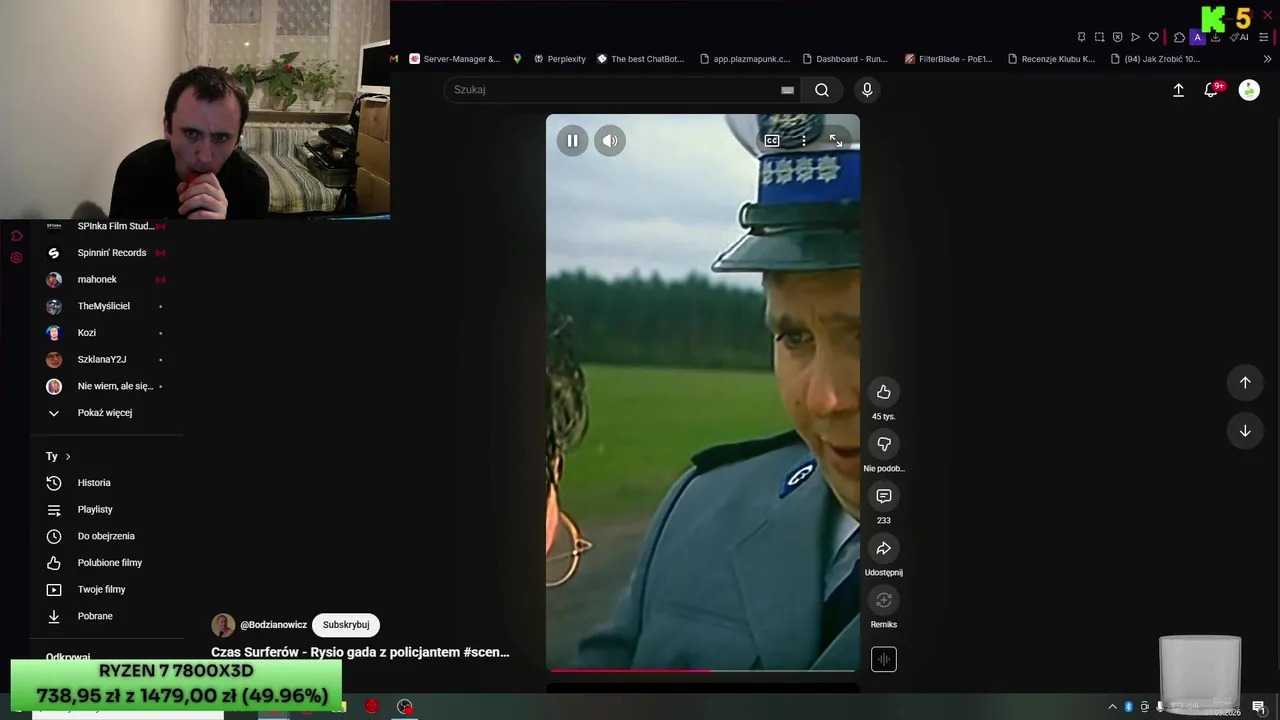
Task: Open Historia in the sidebar
Action: 106,483
